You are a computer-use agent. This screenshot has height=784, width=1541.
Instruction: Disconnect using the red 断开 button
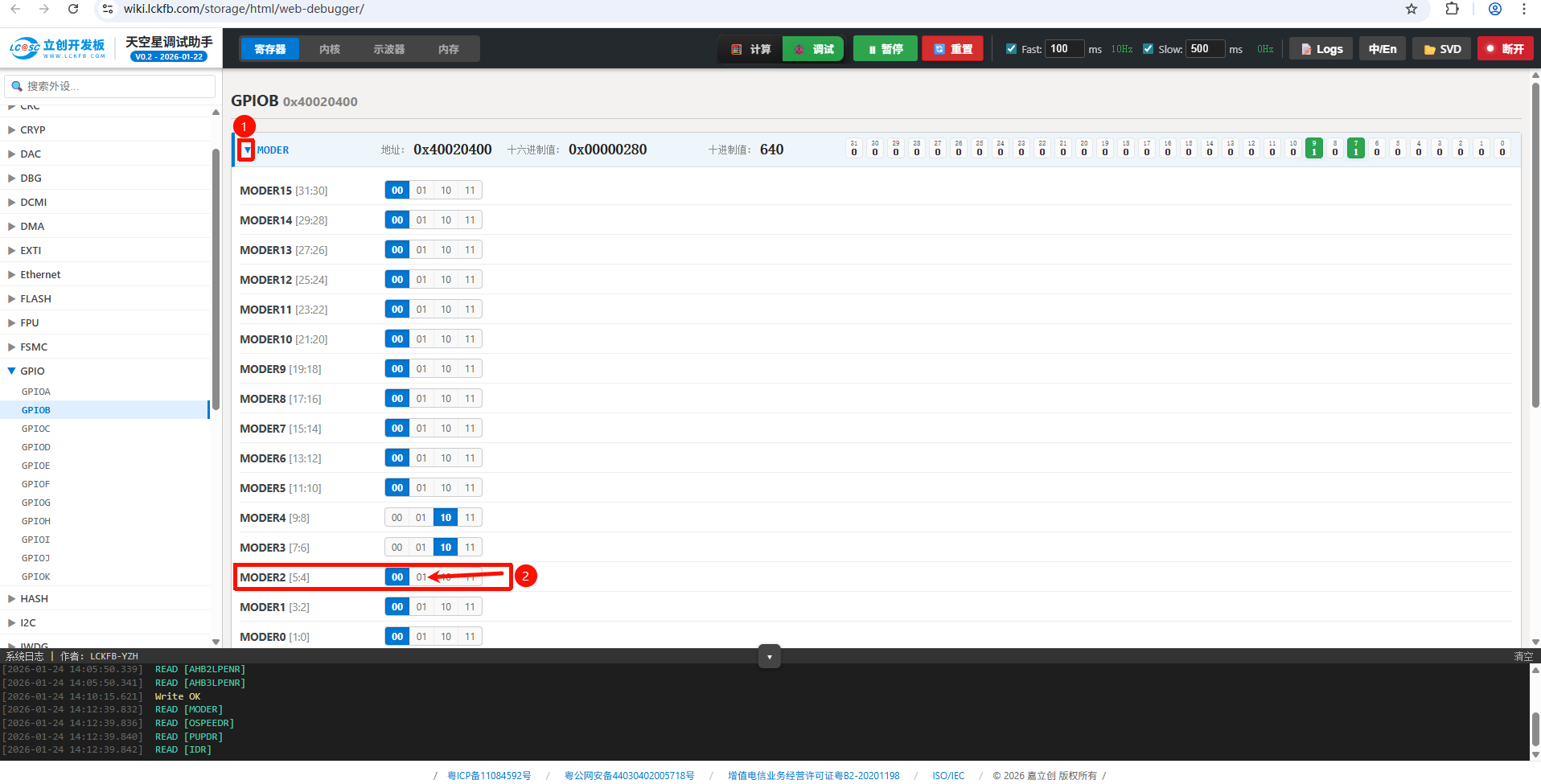(1505, 49)
